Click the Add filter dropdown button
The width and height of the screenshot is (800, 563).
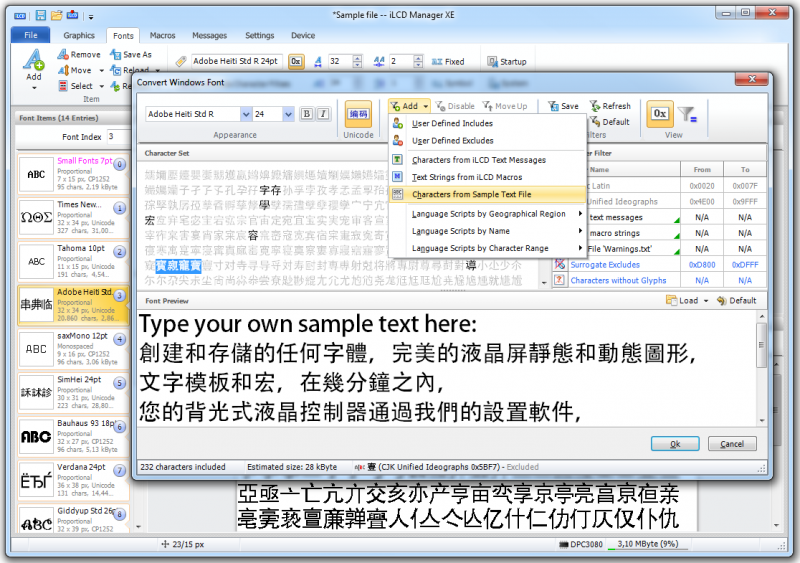[409, 106]
